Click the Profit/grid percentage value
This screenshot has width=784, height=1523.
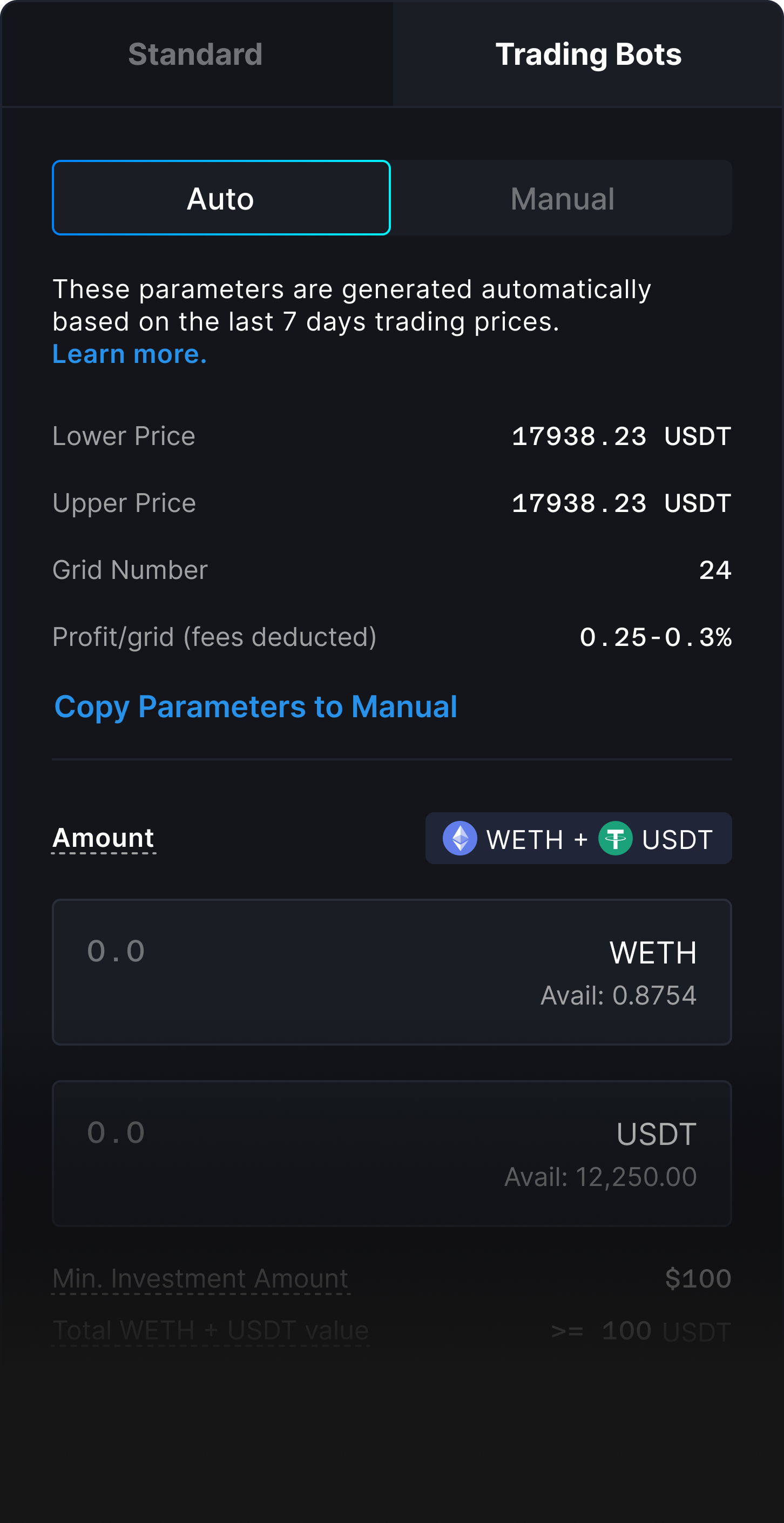coord(655,637)
